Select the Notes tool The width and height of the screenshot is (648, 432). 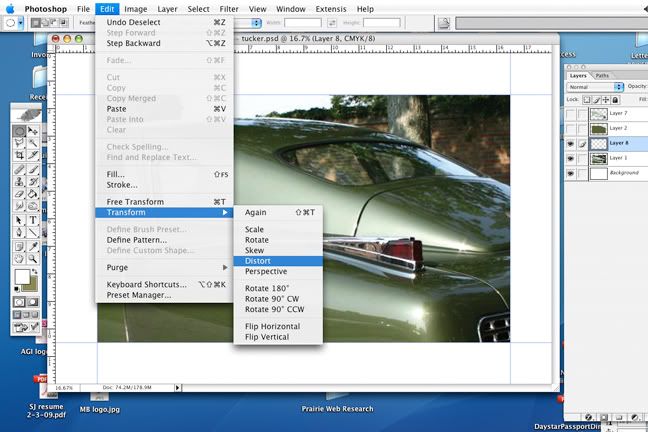(19, 246)
